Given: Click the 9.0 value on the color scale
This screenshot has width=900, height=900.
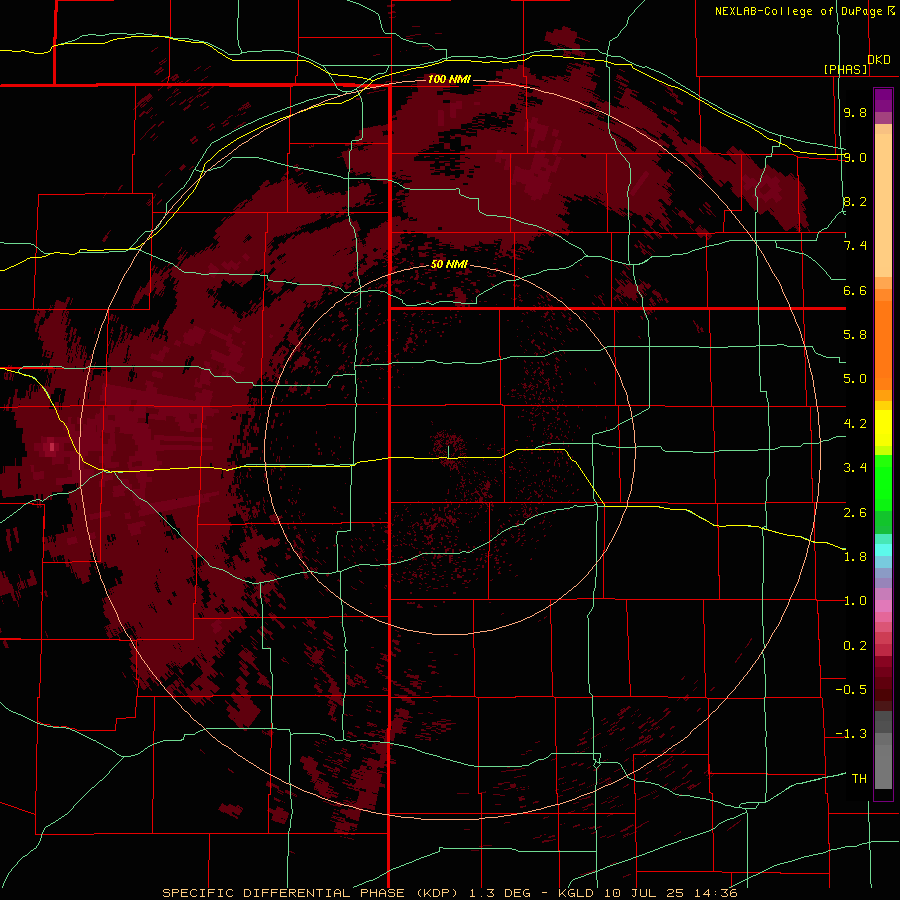Looking at the screenshot, I should point(855,157).
